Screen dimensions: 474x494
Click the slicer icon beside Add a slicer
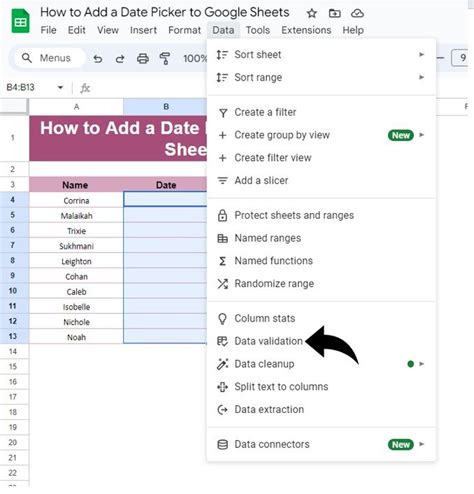222,180
